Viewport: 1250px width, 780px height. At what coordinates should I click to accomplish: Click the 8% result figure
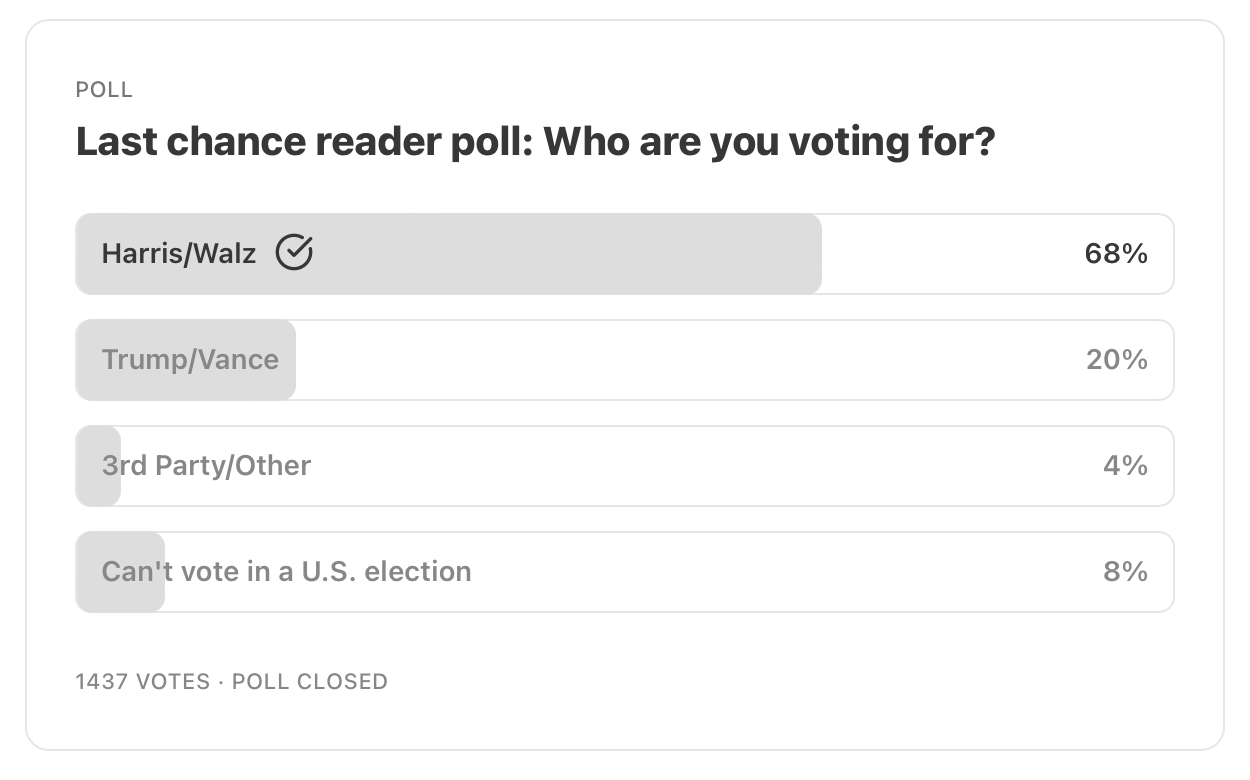(x=1125, y=572)
